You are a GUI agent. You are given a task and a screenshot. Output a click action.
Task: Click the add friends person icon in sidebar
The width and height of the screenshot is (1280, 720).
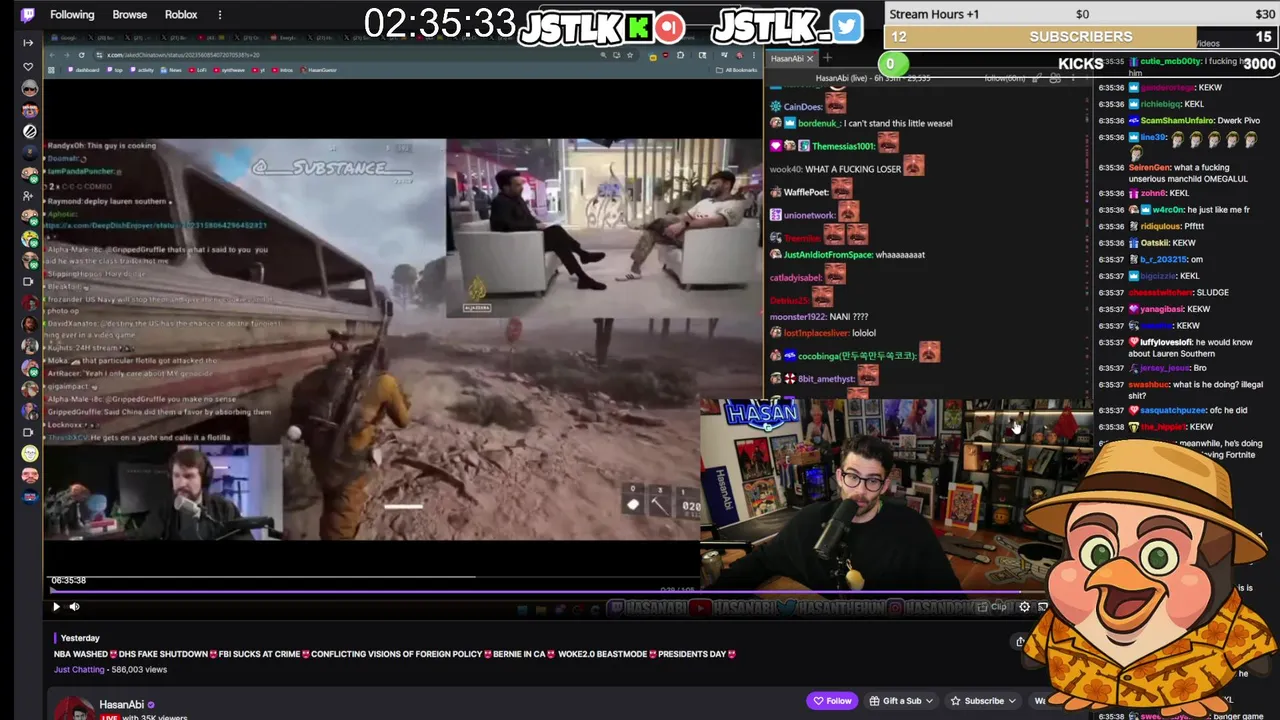pos(28,196)
